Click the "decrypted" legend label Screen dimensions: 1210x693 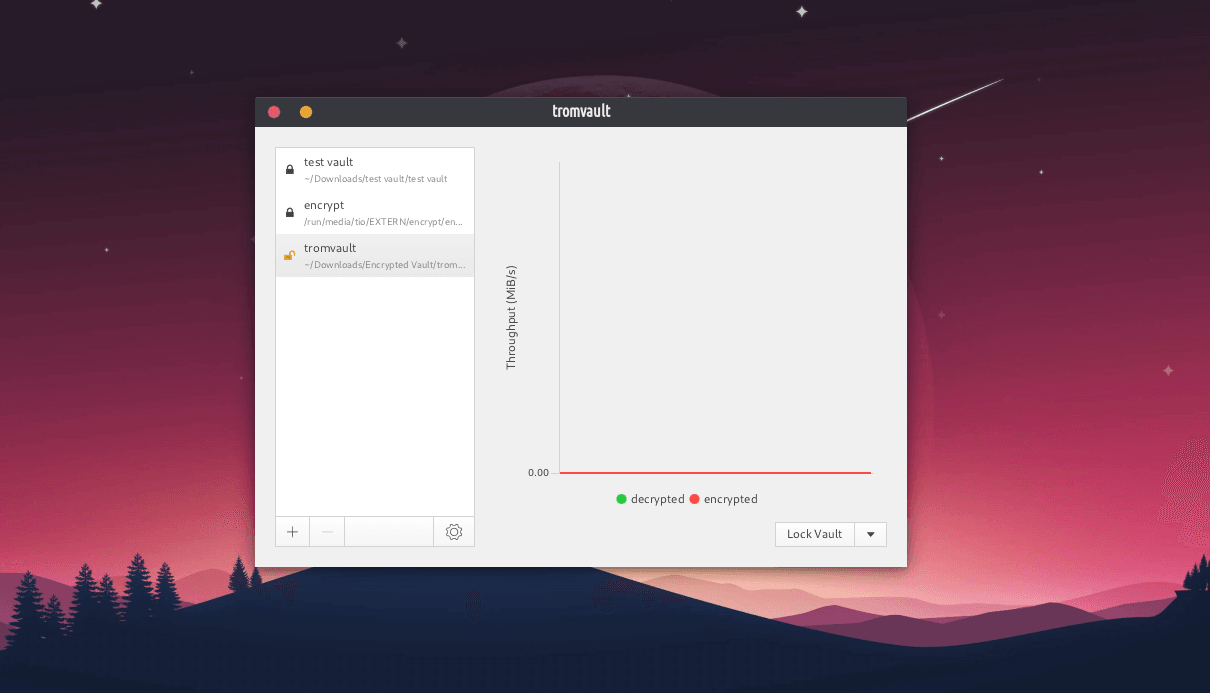coord(657,499)
